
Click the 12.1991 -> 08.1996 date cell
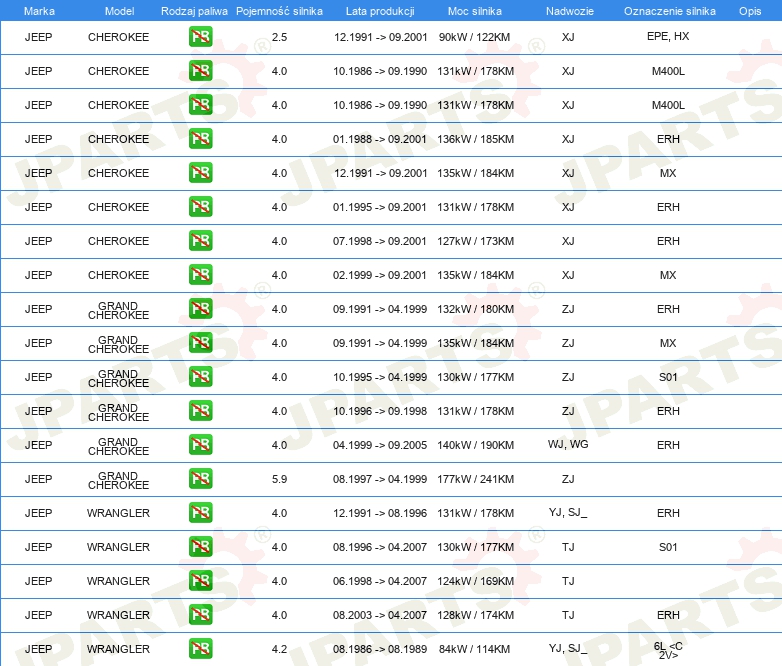tap(381, 513)
